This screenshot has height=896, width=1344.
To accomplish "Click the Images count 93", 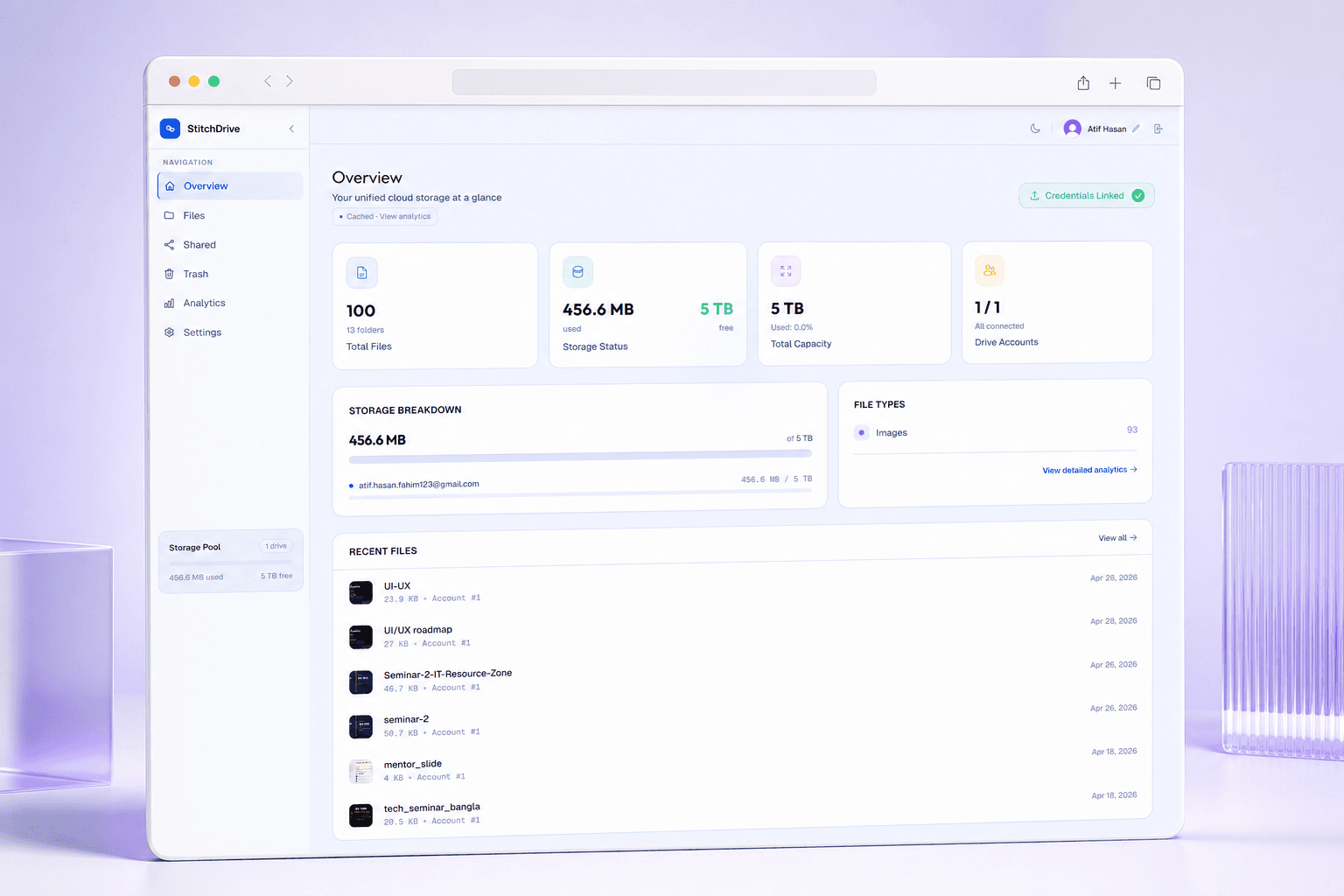I will (x=1132, y=430).
